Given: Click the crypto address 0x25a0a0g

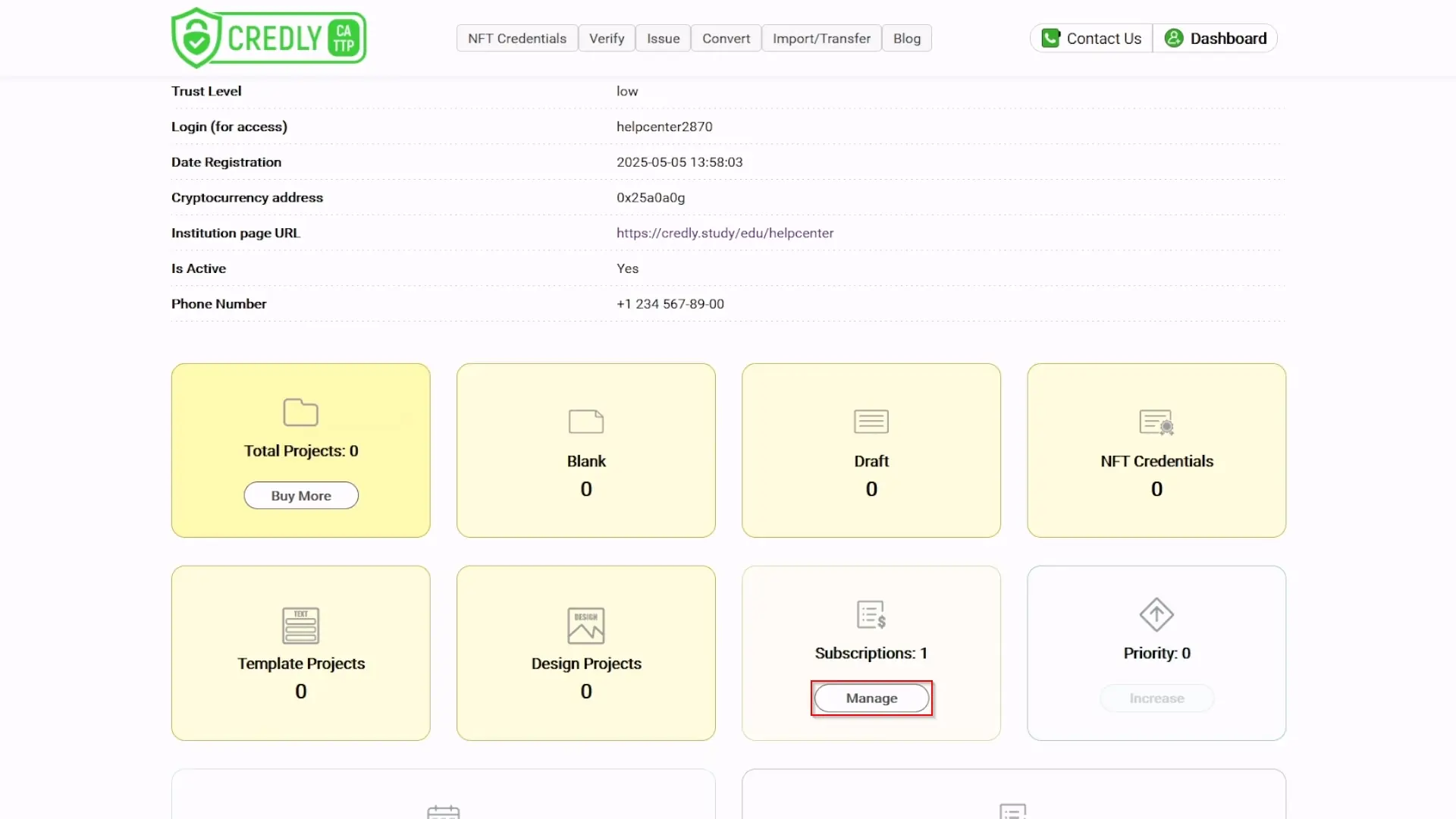Looking at the screenshot, I should 651,198.
